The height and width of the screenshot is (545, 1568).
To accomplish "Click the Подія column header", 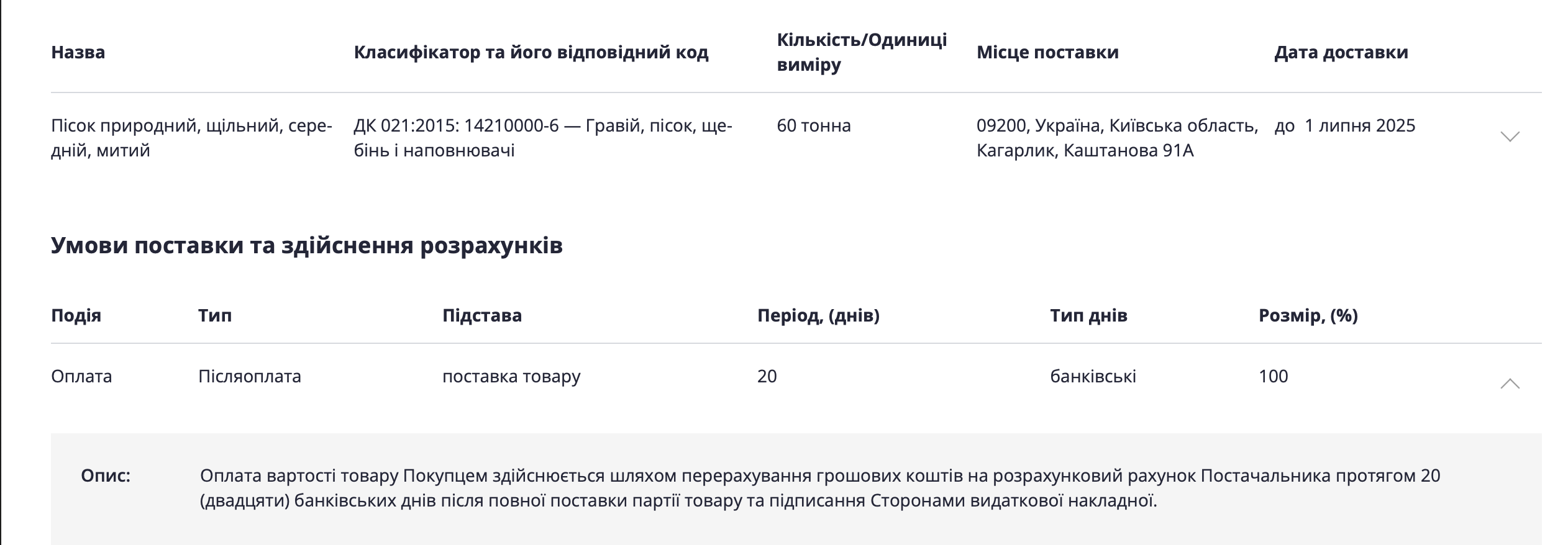I will [76, 315].
